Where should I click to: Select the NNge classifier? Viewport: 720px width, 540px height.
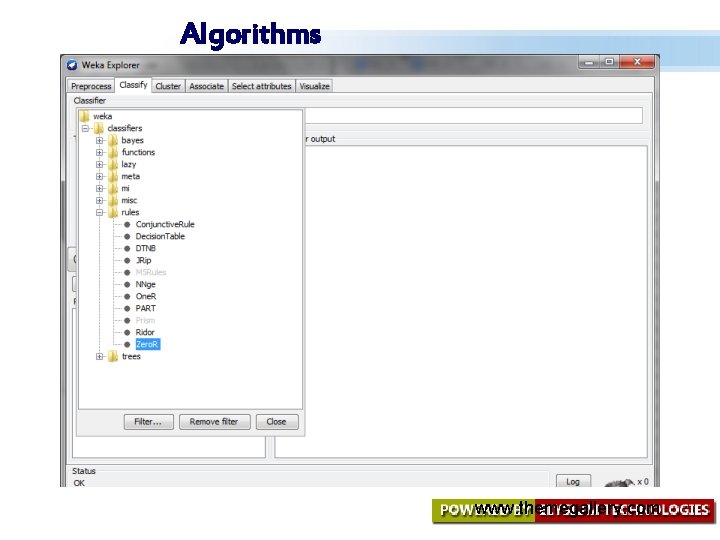tap(145, 284)
